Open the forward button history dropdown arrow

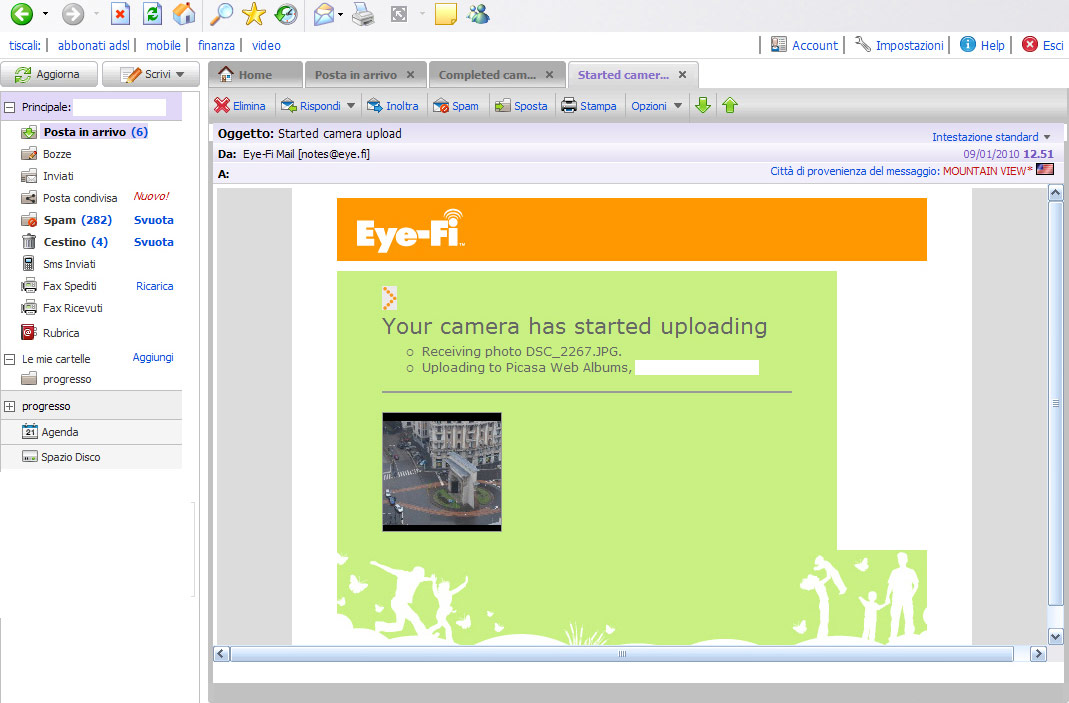coord(96,14)
